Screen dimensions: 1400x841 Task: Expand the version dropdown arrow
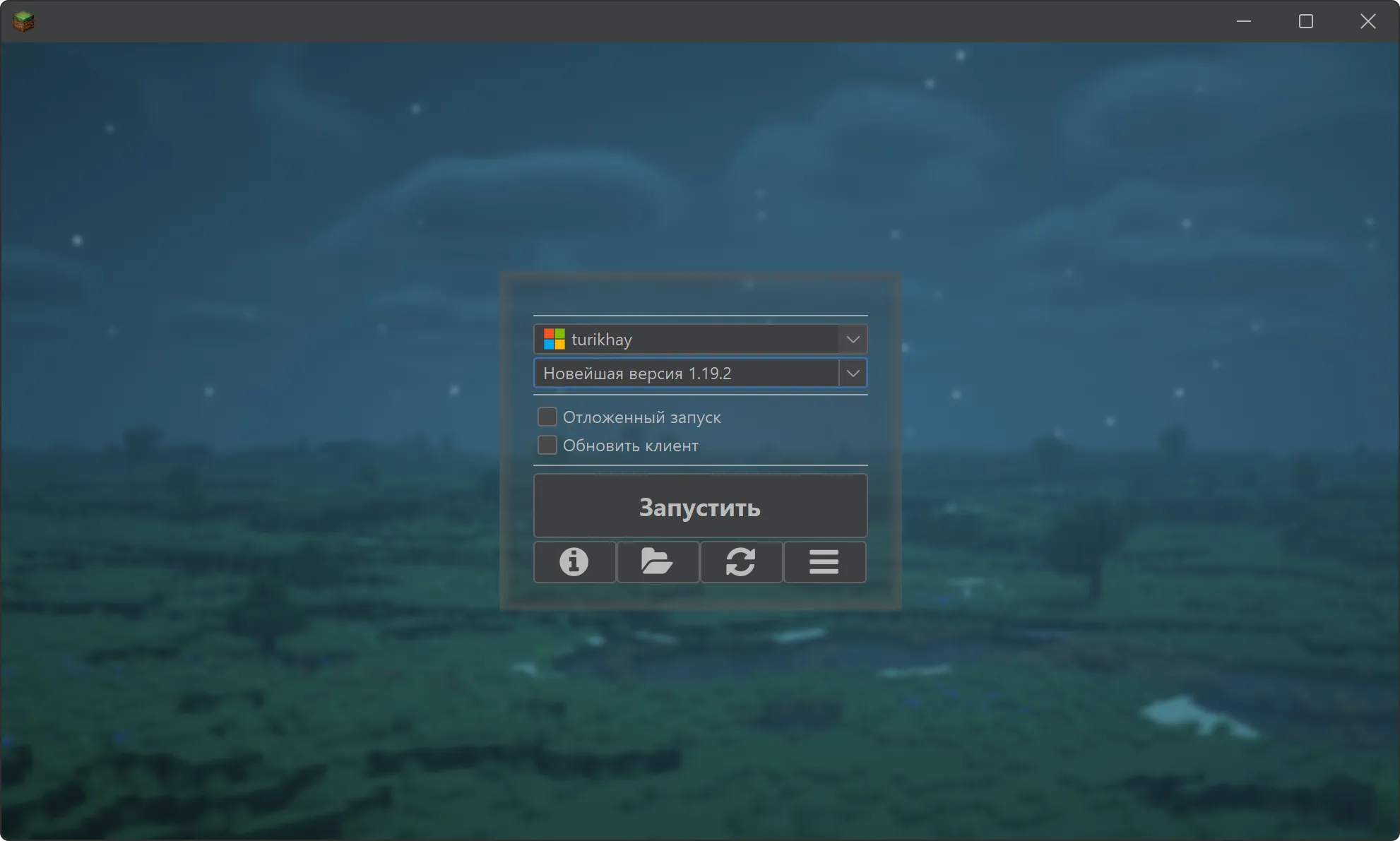pyautogui.click(x=853, y=373)
